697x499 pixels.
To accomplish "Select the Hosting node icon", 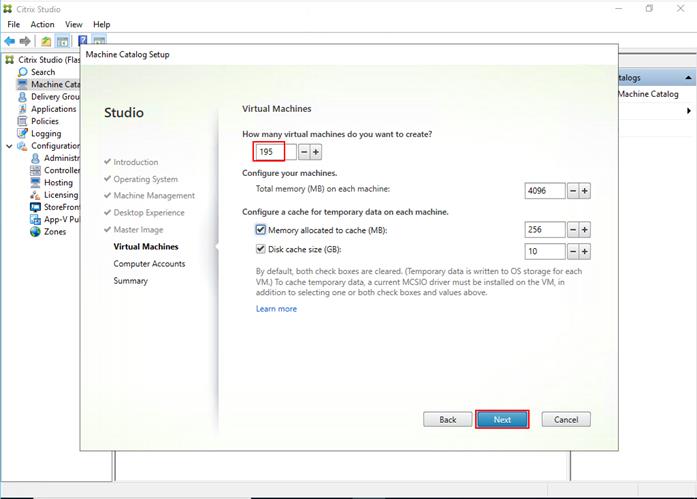I will coord(35,182).
